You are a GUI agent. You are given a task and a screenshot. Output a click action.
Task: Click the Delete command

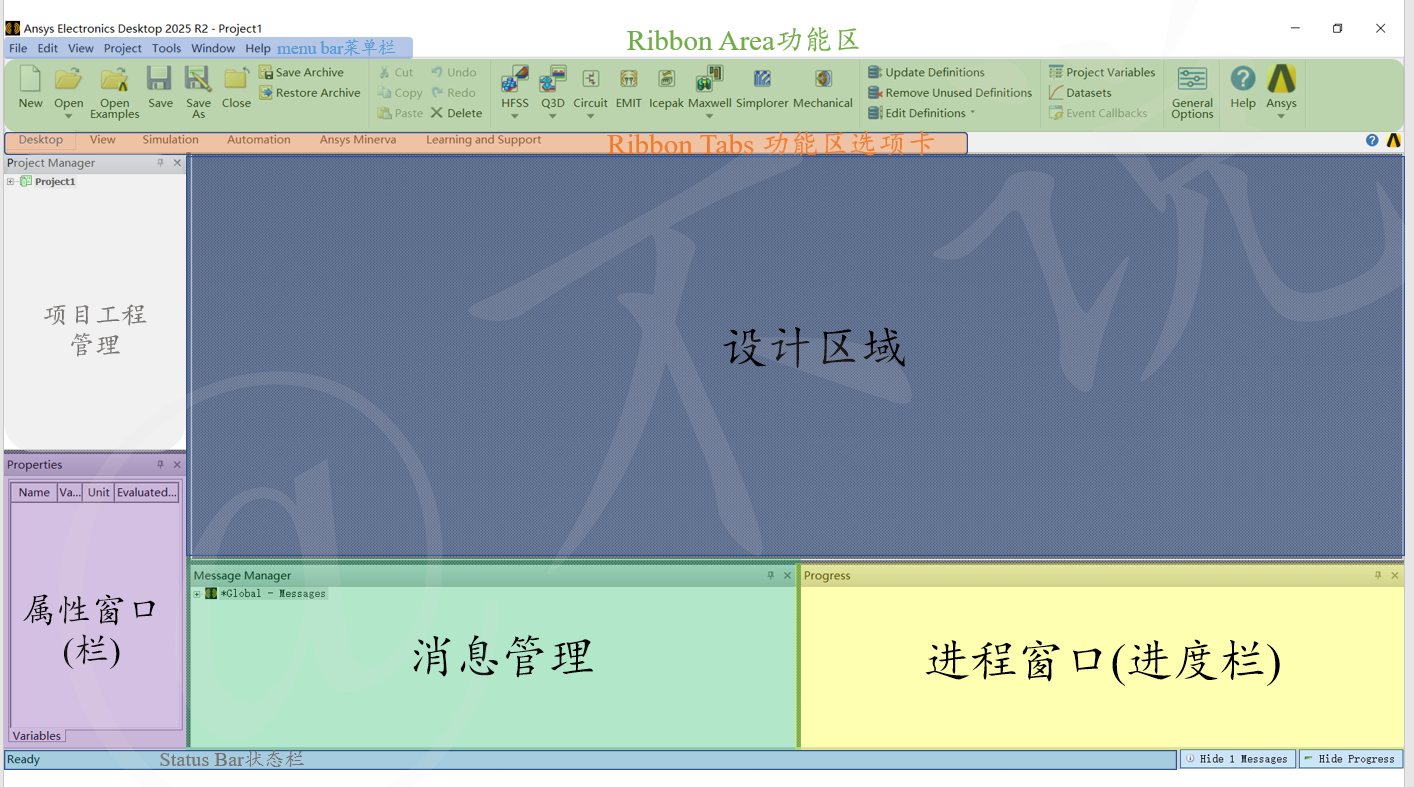click(457, 113)
